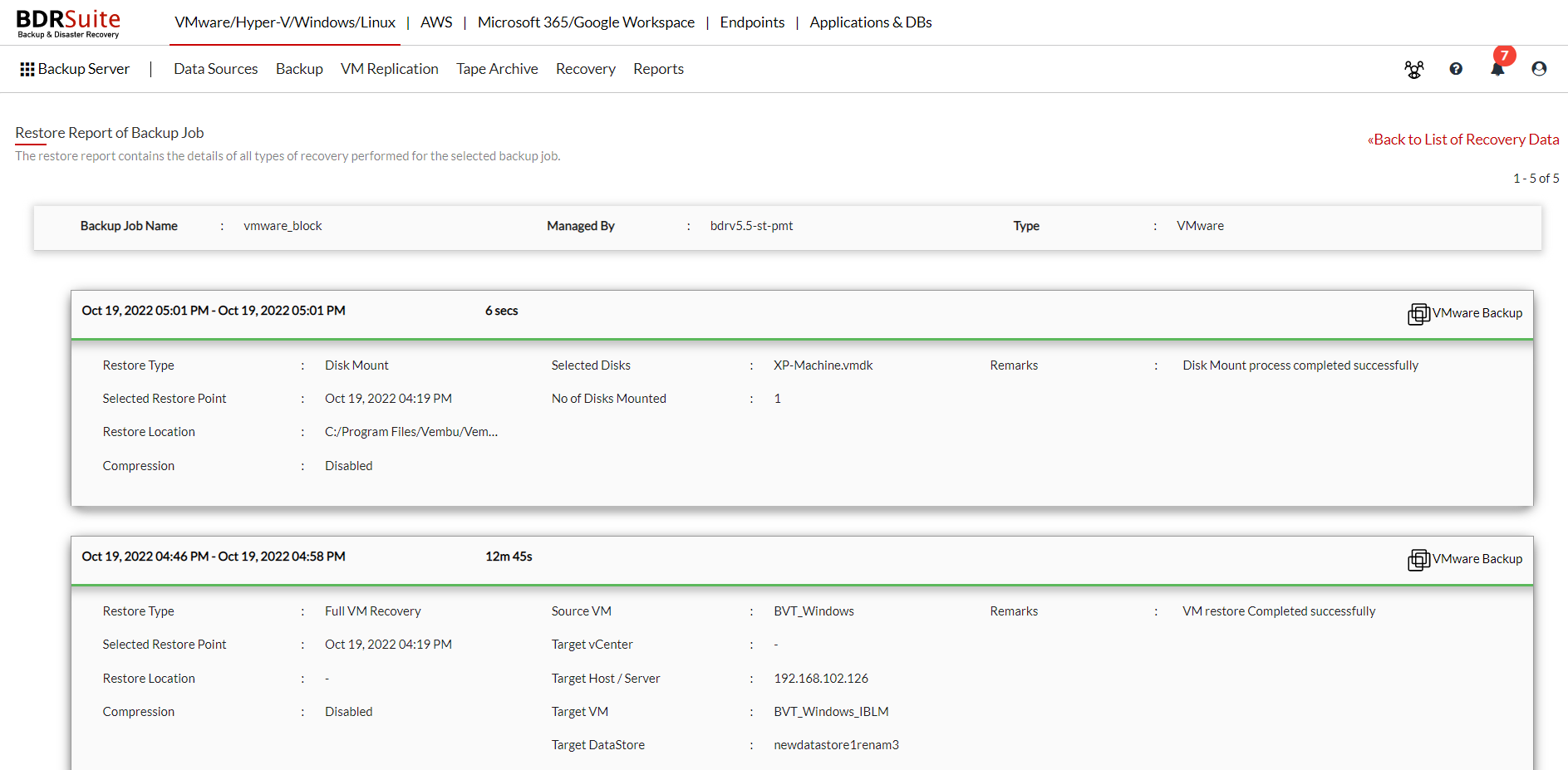Screen dimensions: 1568x770
Task: Click the VMware type value
Action: pos(1200,226)
